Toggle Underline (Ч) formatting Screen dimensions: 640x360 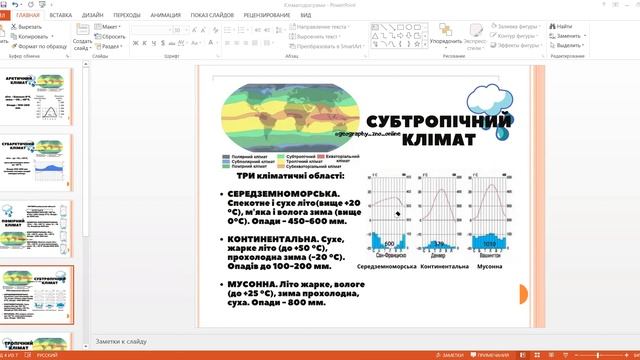pyautogui.click(x=153, y=43)
